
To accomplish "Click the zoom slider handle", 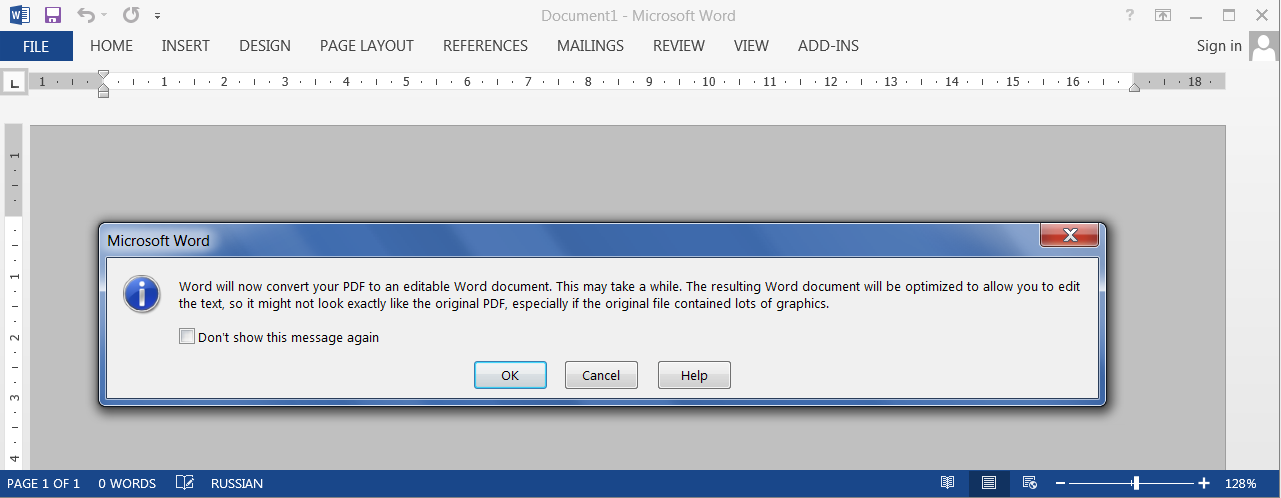I will pos(1136,484).
